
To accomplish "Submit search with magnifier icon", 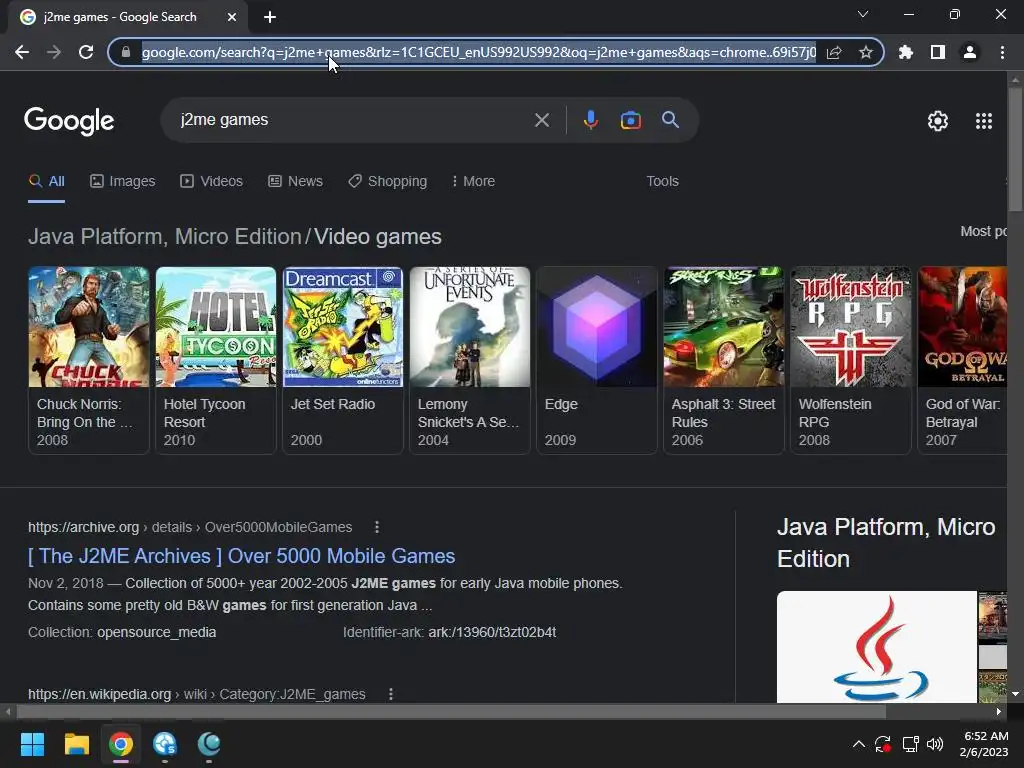I will click(670, 120).
